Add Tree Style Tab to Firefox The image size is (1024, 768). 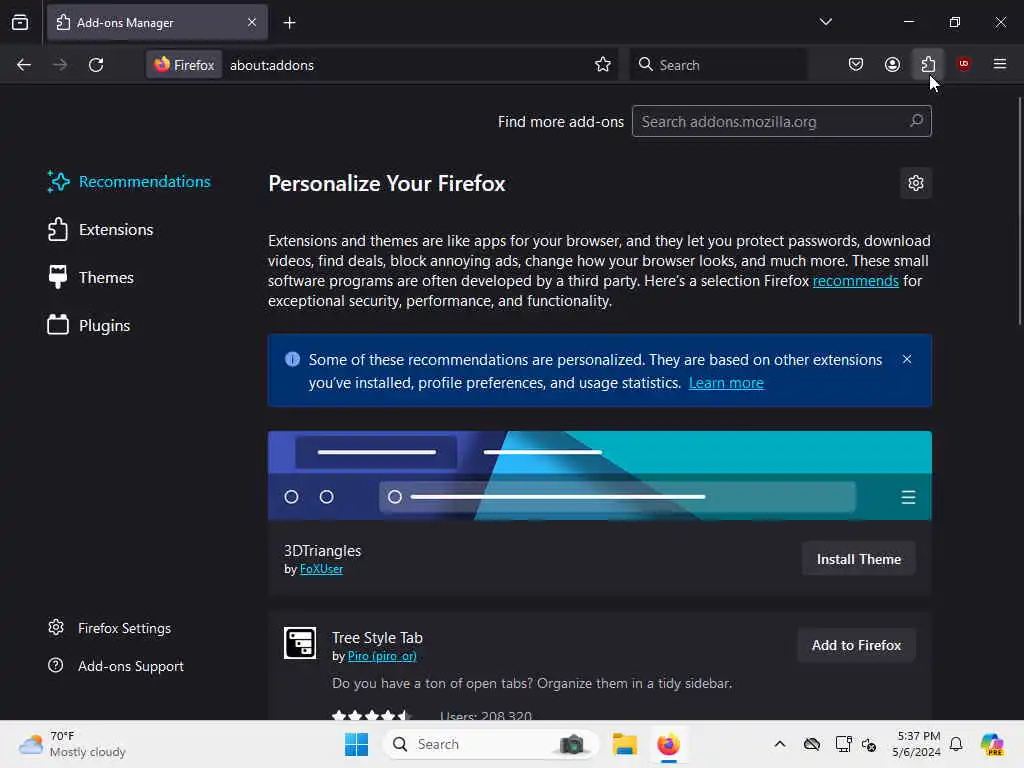pyautogui.click(x=856, y=645)
